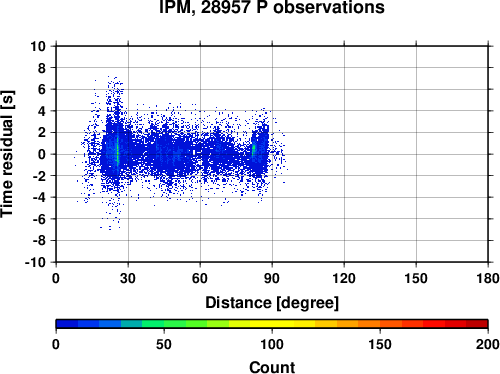Image resolution: width=500 pixels, height=374 pixels.
Task: Click the x-axis tick label 30
Action: click(x=128, y=278)
